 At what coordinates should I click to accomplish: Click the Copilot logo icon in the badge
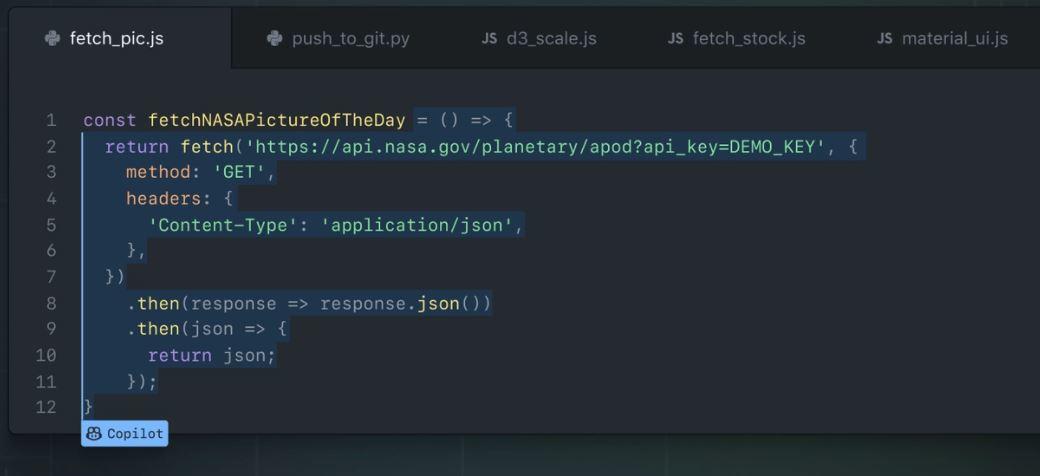(x=94, y=434)
